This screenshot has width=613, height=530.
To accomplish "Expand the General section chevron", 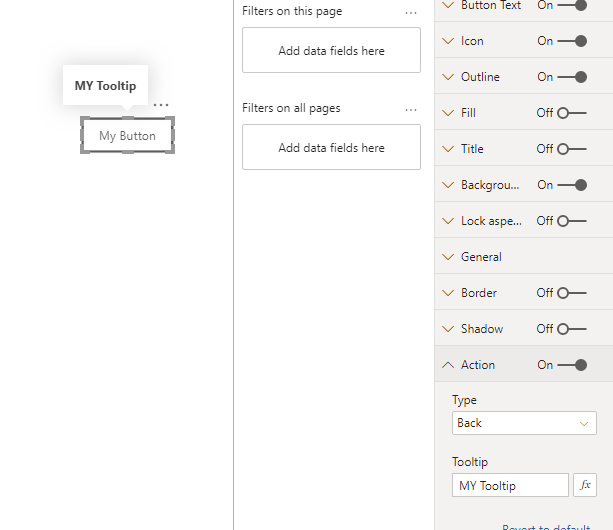I will [448, 257].
